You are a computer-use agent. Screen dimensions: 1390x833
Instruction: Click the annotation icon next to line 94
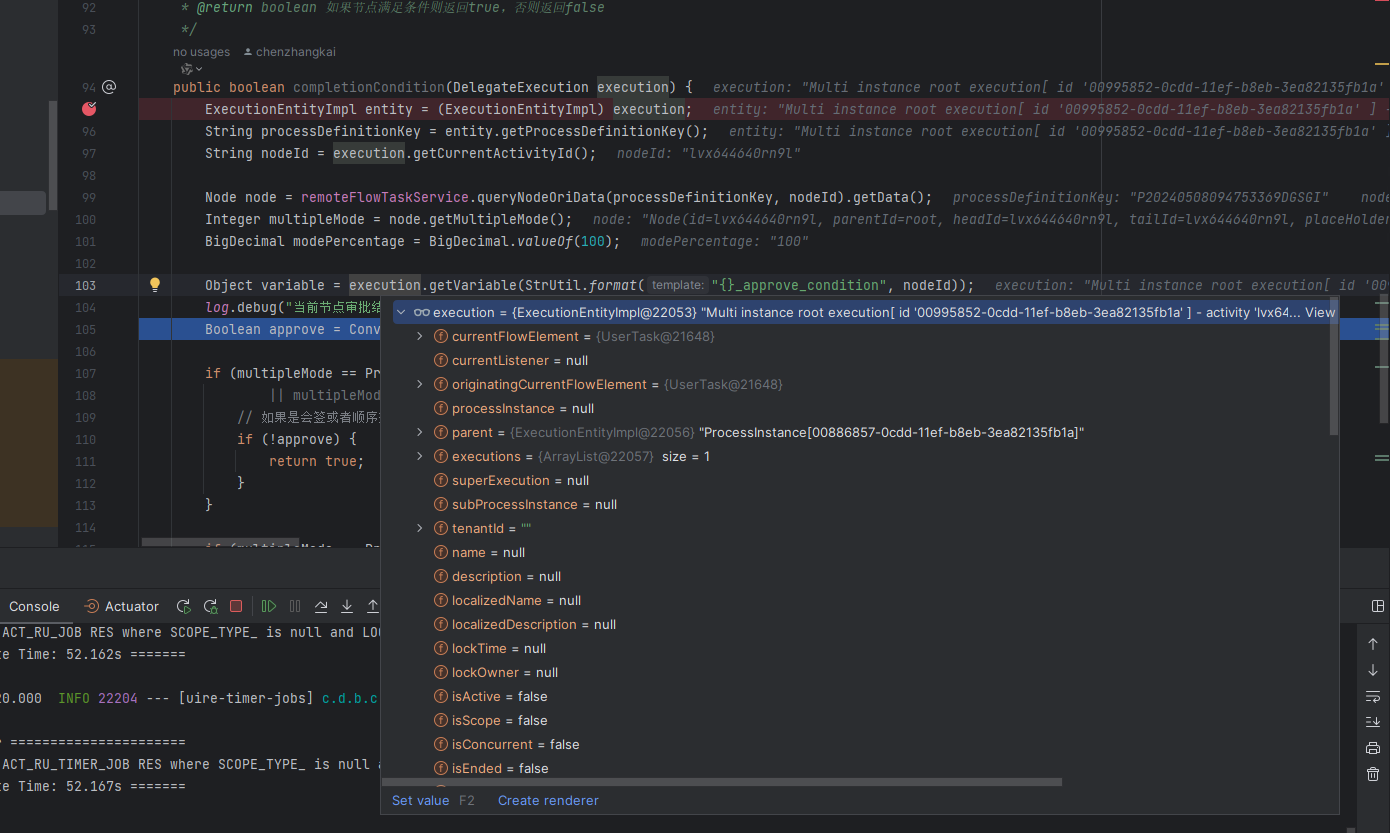click(x=109, y=87)
